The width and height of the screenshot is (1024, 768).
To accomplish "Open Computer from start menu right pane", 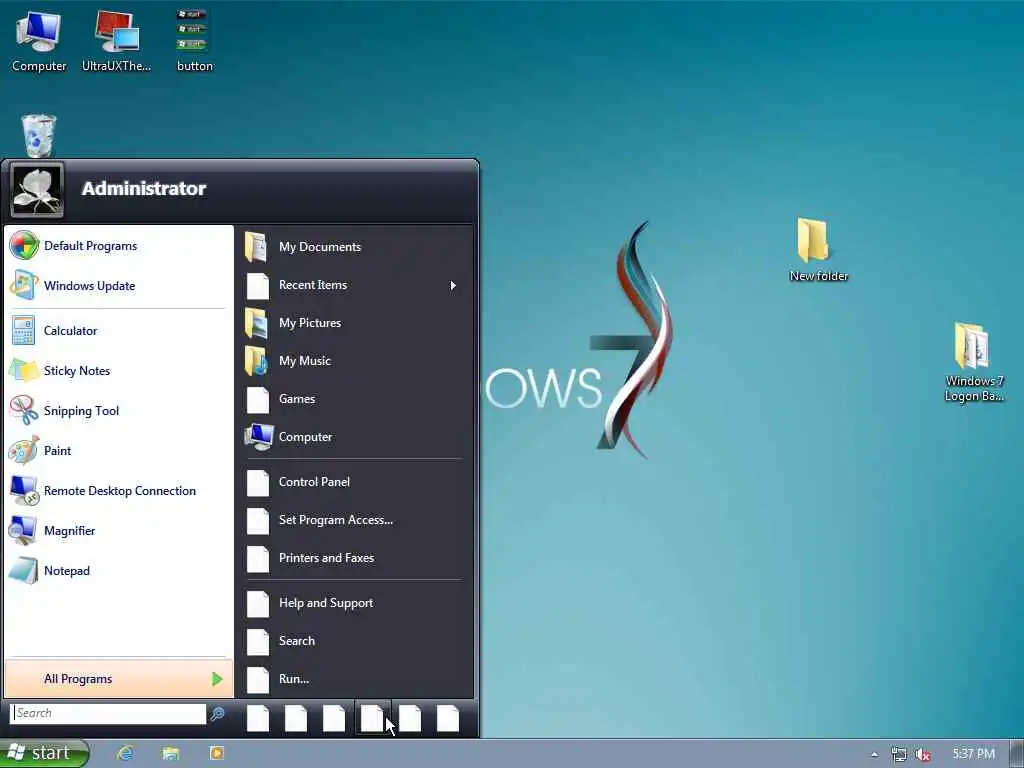I will (x=355, y=437).
